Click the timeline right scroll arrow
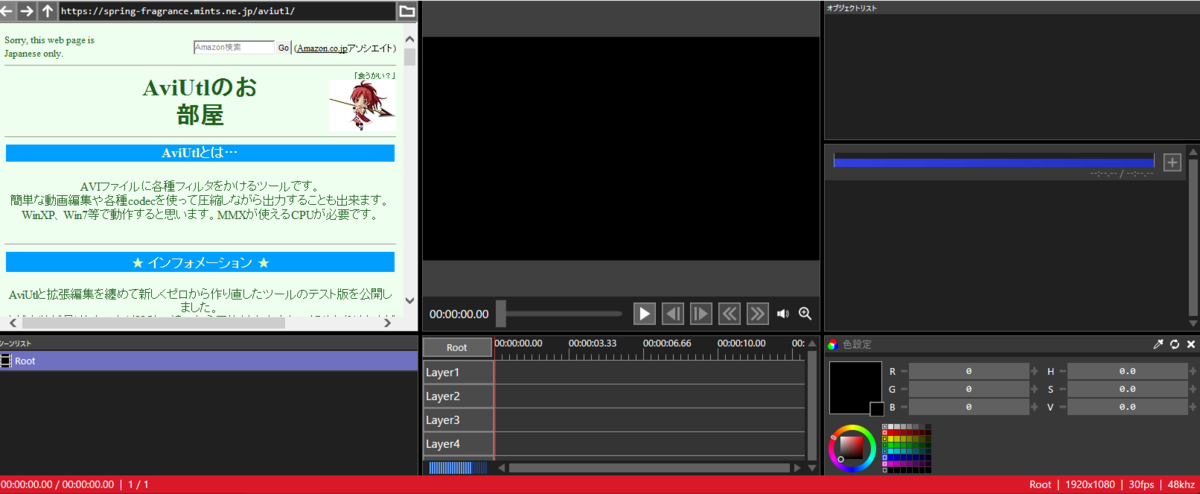 click(x=797, y=467)
